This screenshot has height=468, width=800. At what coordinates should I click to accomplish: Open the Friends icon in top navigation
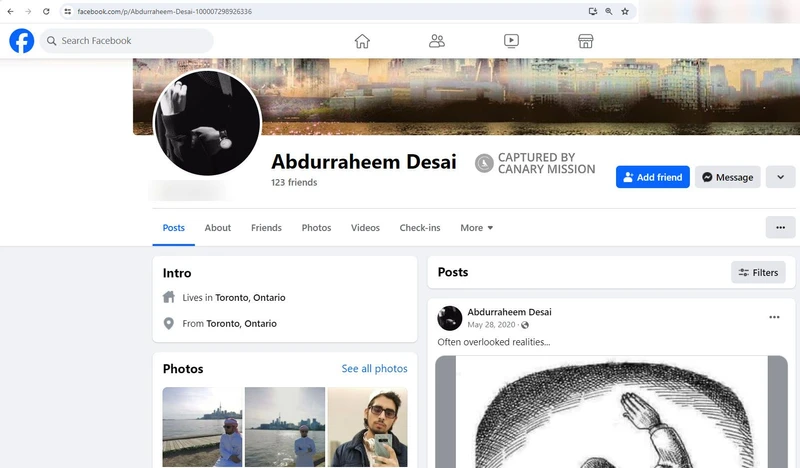(437, 41)
